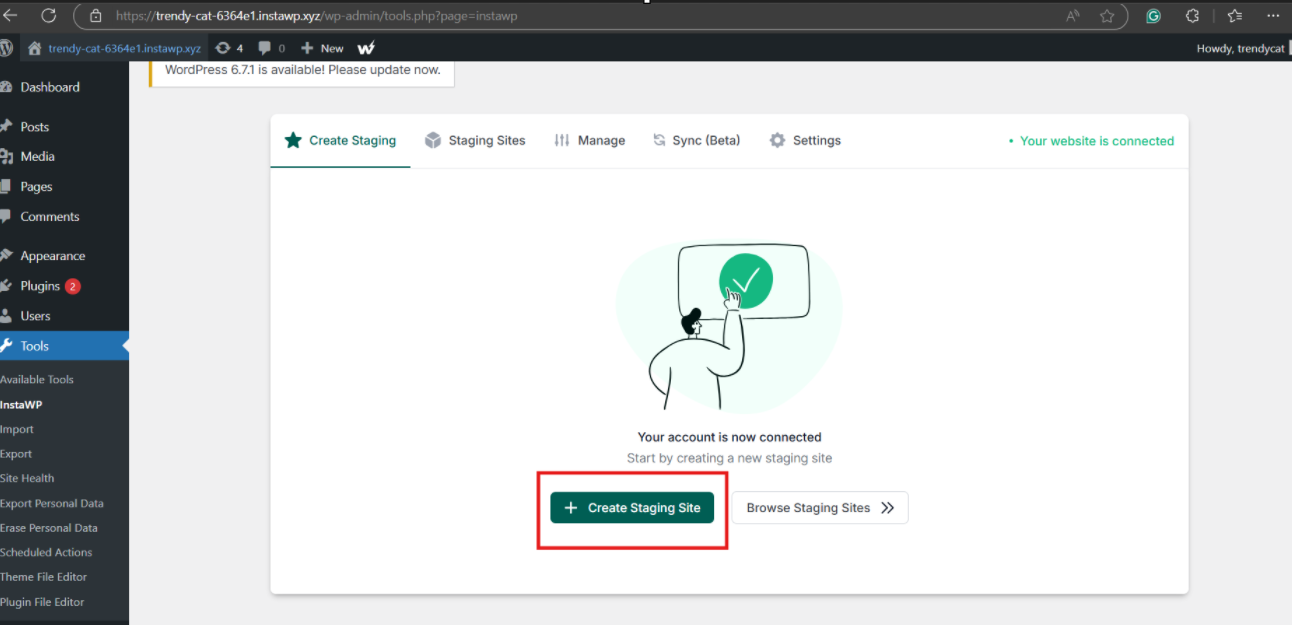Open the New content menu in admin bar
This screenshot has height=625, width=1292.
(322, 48)
